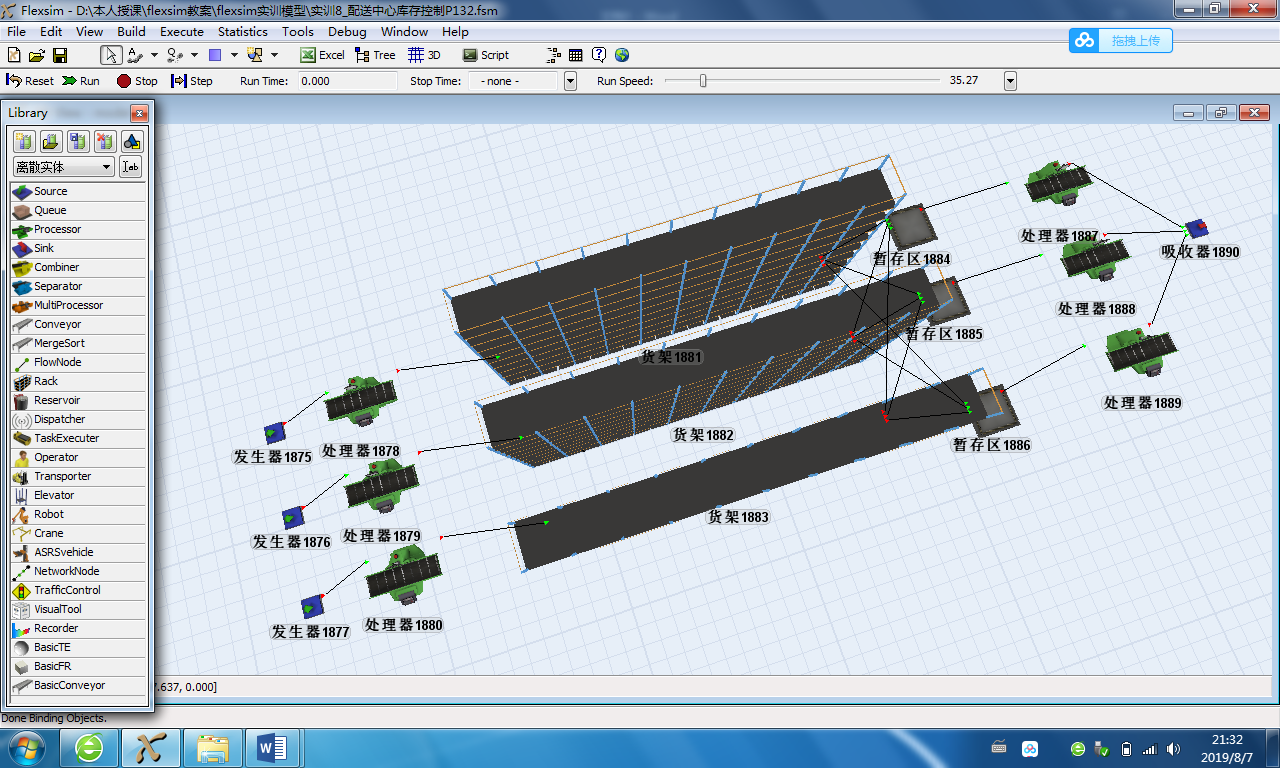1280x768 pixels.
Task: Open the Script console
Action: [x=486, y=55]
